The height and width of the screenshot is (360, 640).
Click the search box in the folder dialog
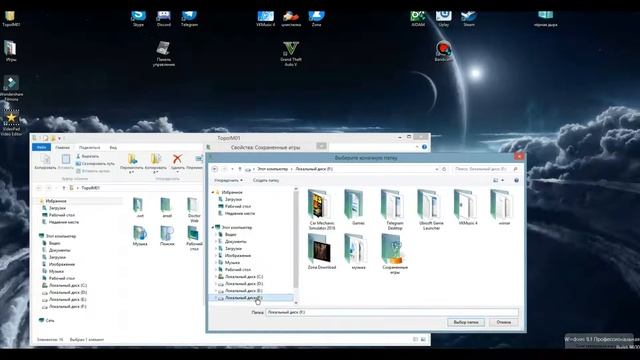(486, 169)
